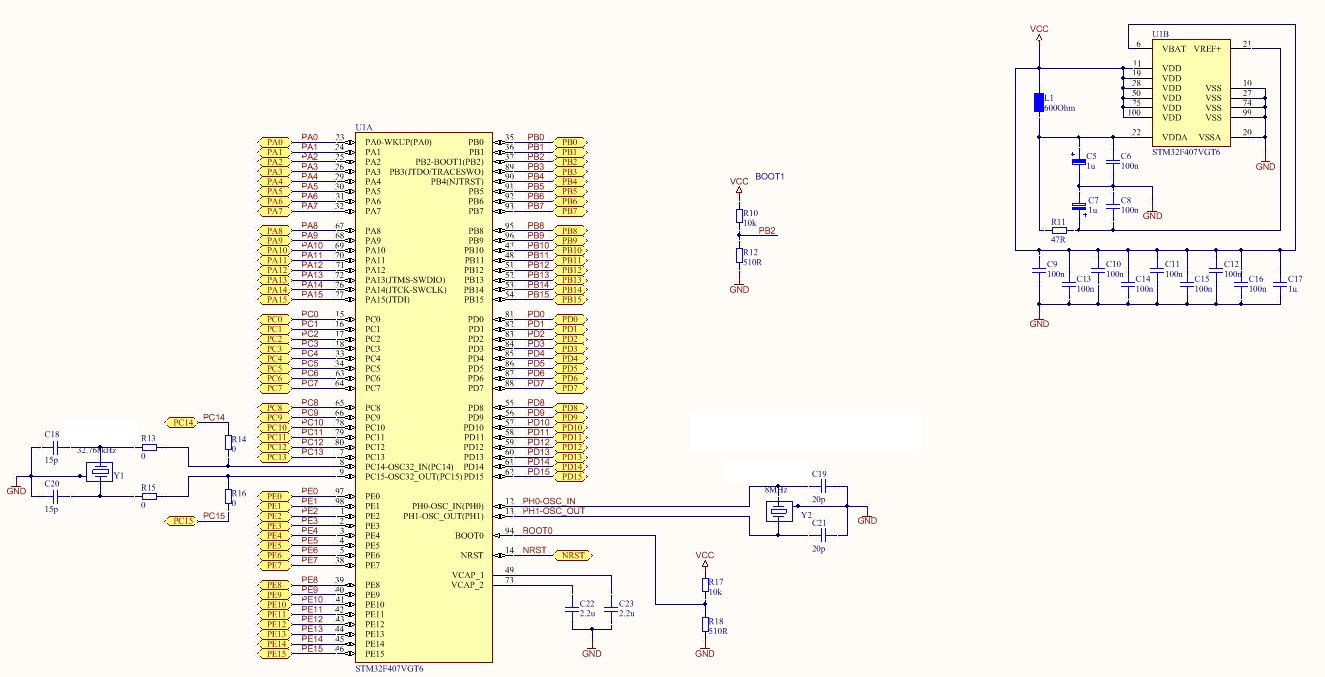Select resistor R18 510R symbol
This screenshot has width=1325, height=677.
pos(705,623)
